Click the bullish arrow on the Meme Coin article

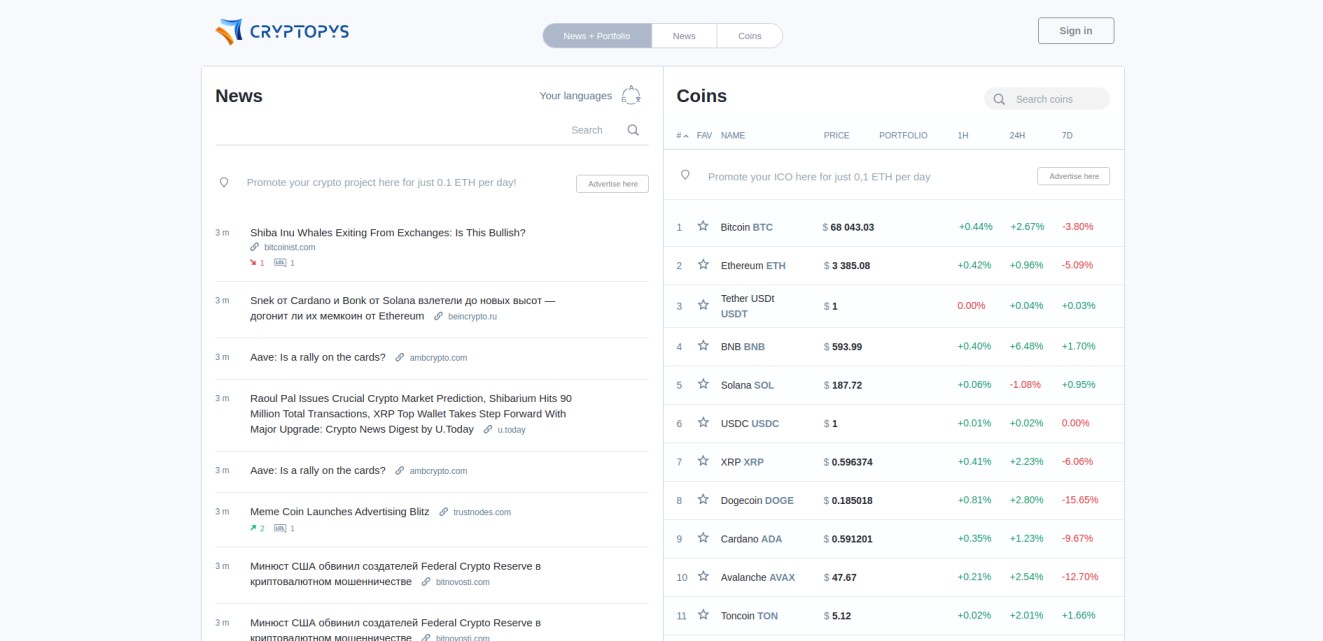[254, 527]
